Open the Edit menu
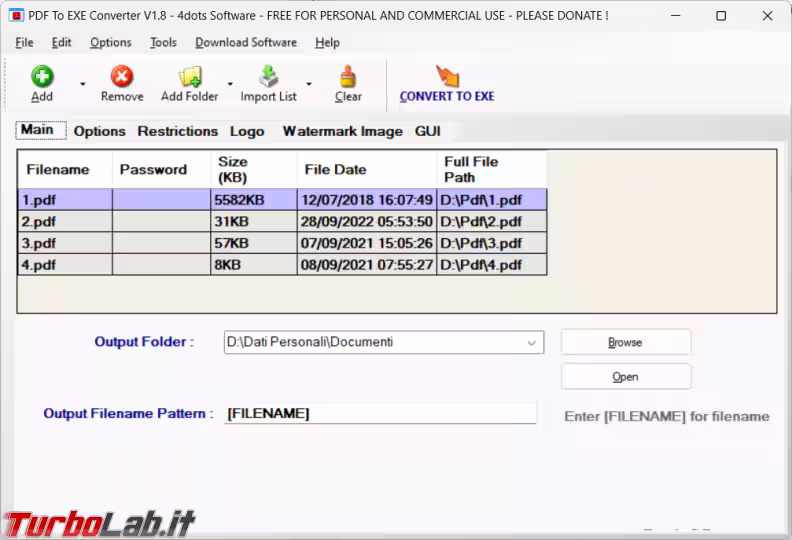The height and width of the screenshot is (540, 792). [62, 42]
